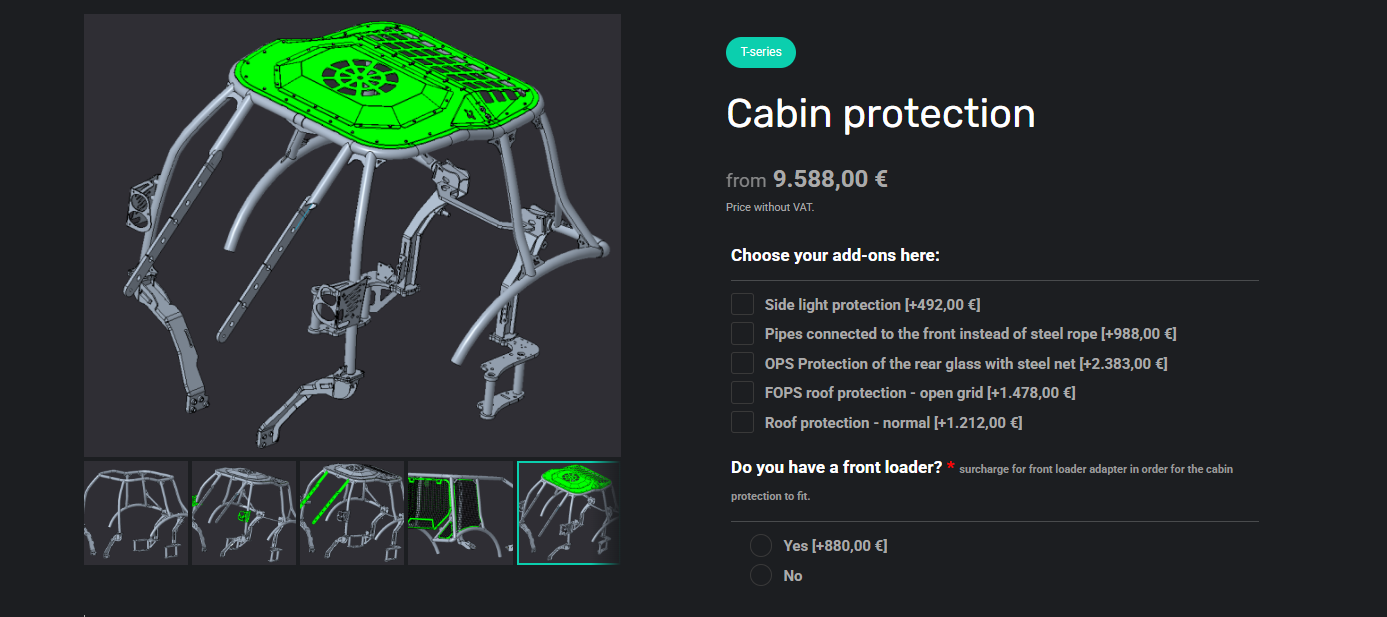Tick the Side light protection checkbox
This screenshot has height=617, width=1387.
(x=742, y=304)
